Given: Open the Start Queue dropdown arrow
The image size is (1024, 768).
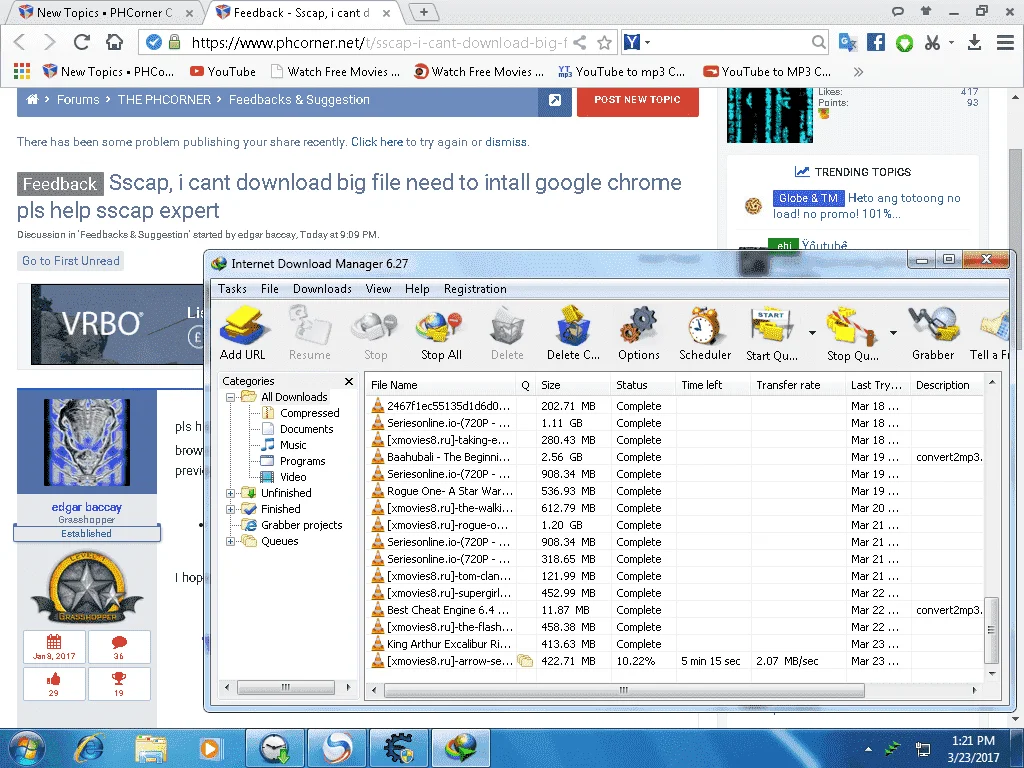Looking at the screenshot, I should tap(812, 333).
